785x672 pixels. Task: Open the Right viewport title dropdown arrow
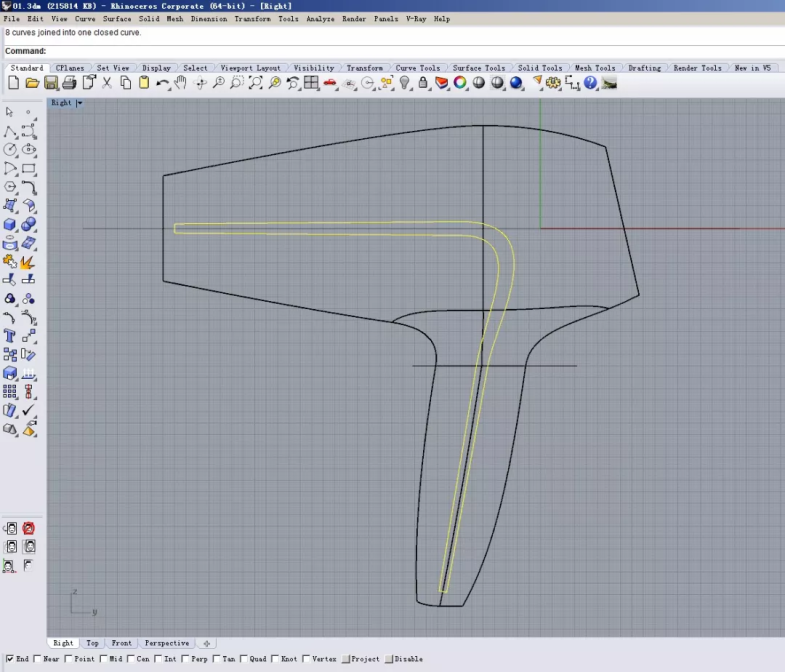(x=79, y=103)
